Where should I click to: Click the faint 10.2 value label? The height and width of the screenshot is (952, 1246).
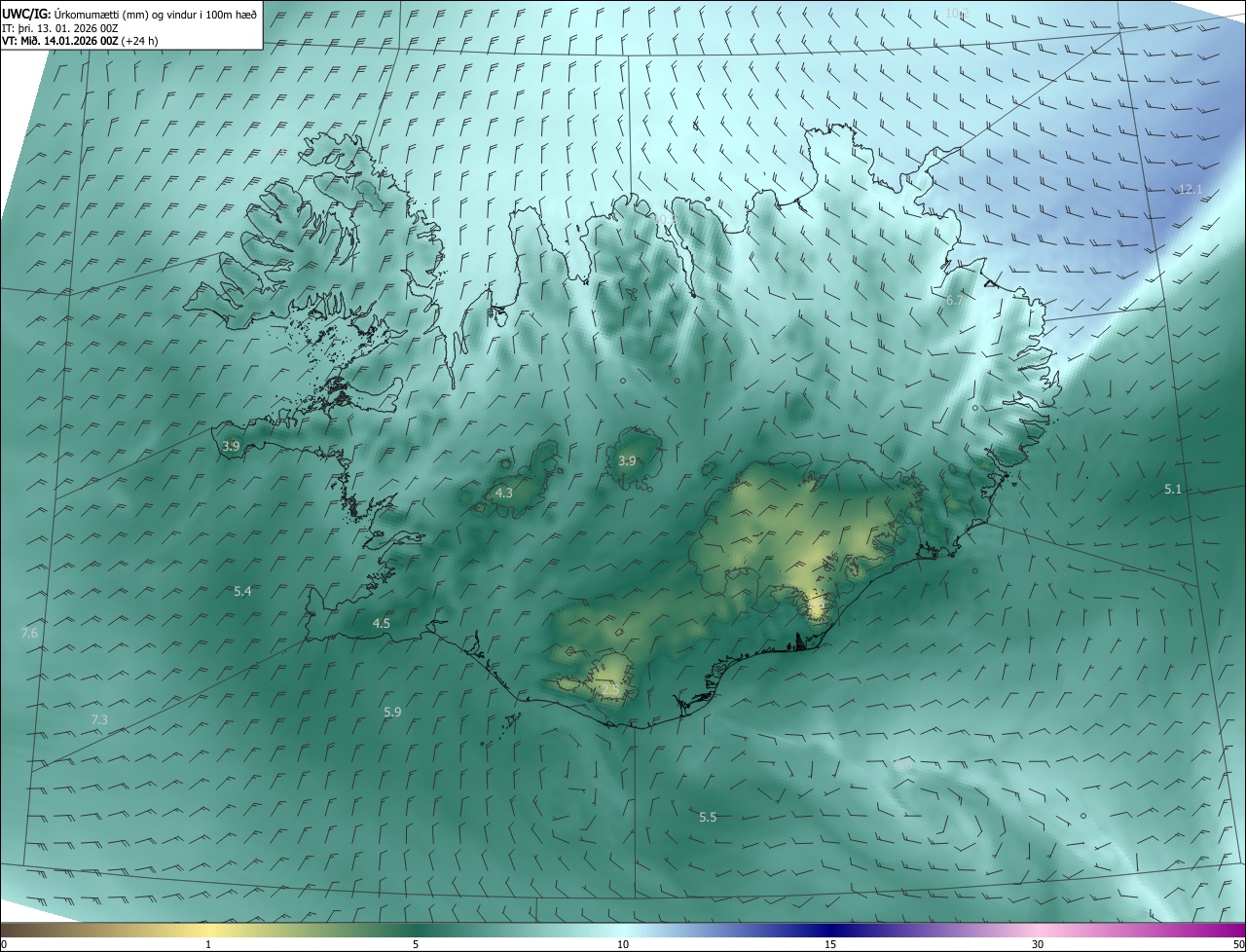click(958, 13)
